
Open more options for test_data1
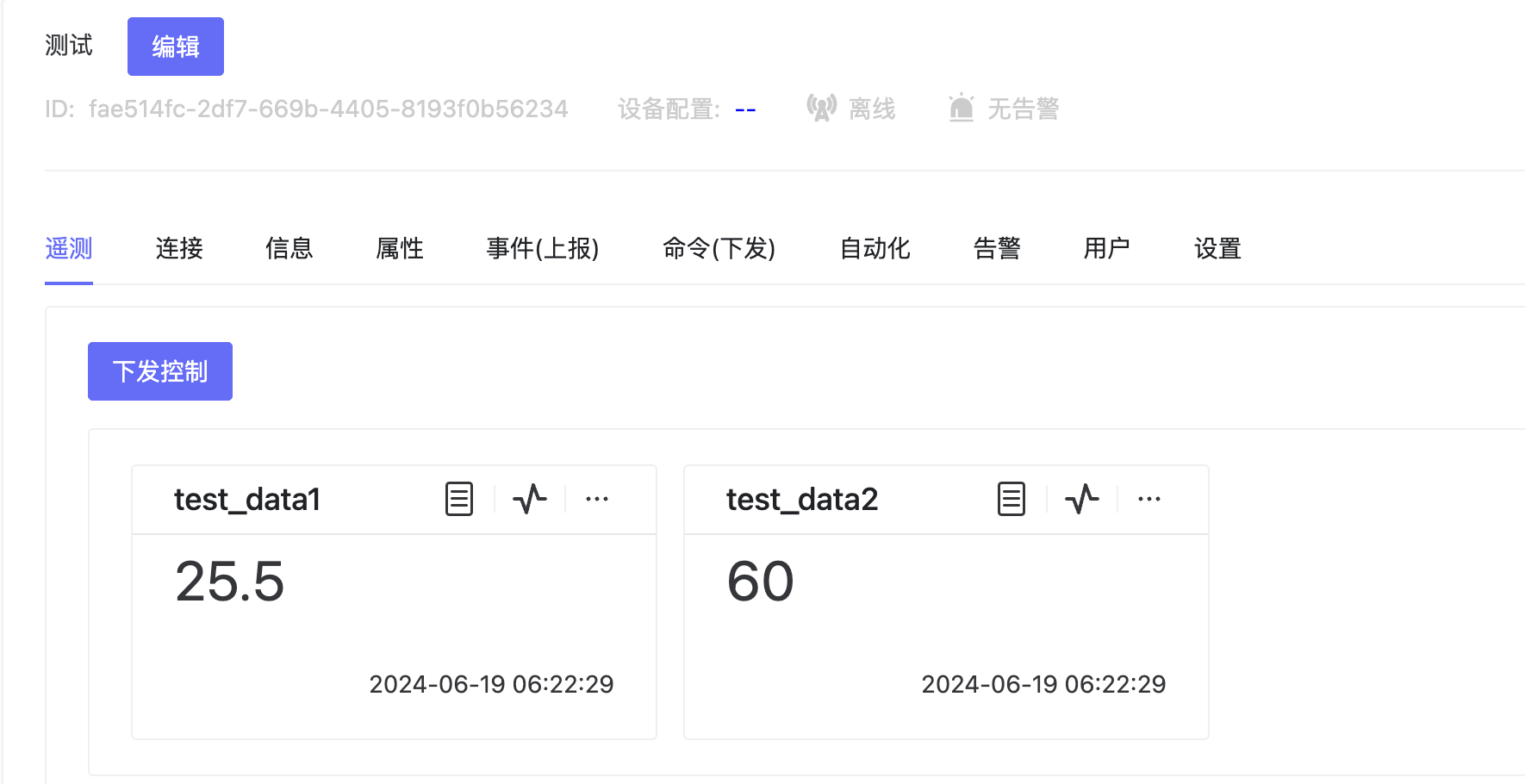point(598,499)
